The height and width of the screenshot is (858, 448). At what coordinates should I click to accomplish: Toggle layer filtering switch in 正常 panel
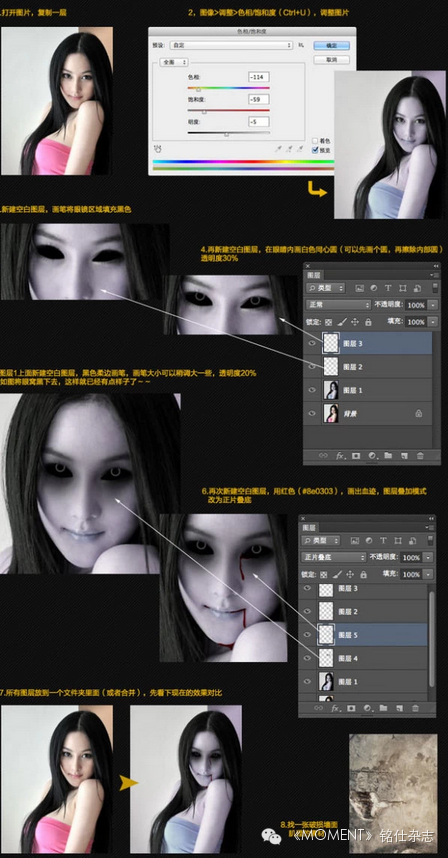pyautogui.click(x=435, y=287)
